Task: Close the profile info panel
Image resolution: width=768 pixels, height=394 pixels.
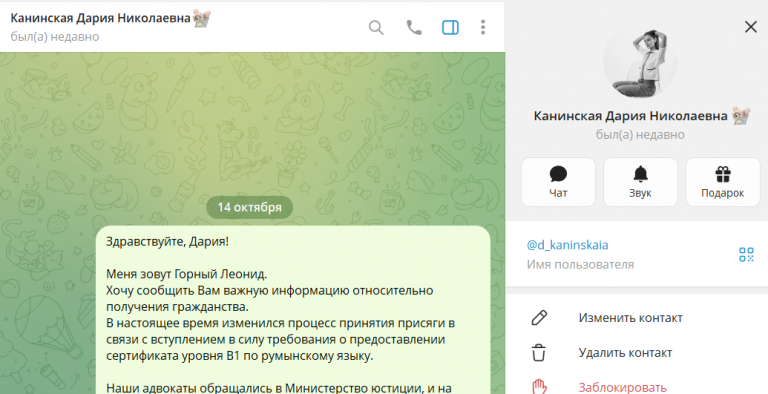Action: [751, 27]
